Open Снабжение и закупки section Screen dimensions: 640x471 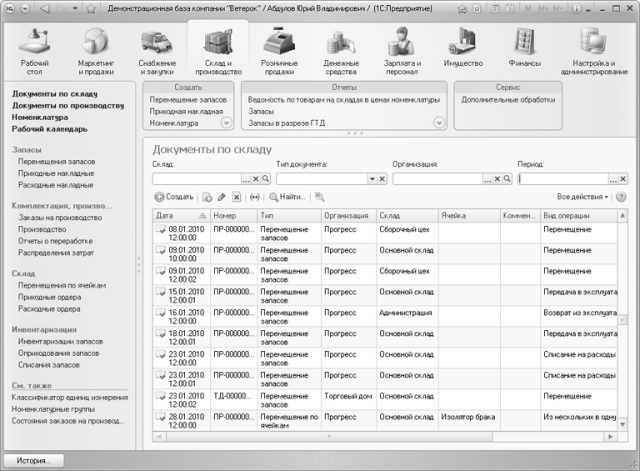click(x=157, y=51)
